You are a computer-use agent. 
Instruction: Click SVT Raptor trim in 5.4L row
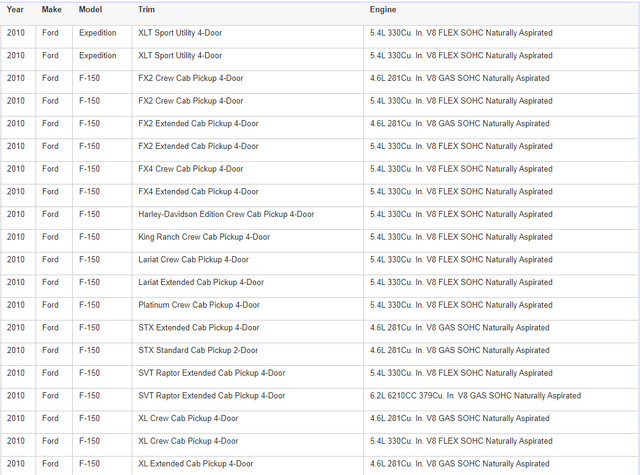211,373
